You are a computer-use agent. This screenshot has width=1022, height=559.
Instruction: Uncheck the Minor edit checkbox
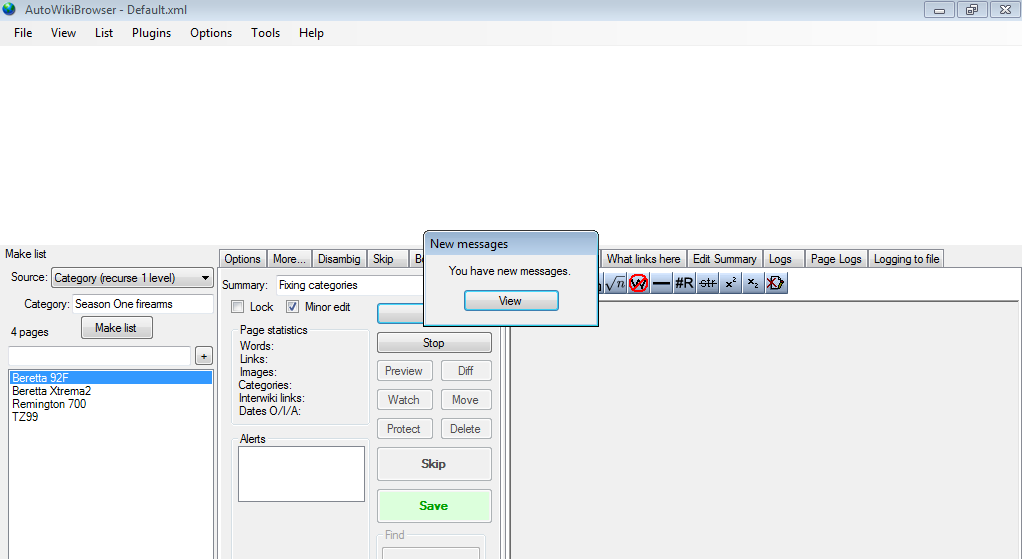click(293, 307)
